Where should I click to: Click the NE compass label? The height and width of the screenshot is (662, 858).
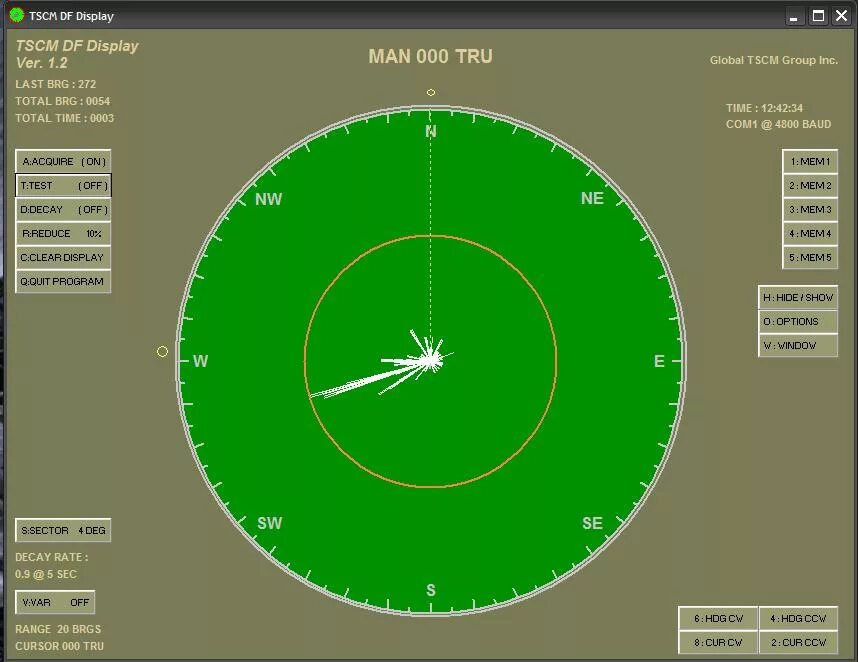tap(592, 198)
